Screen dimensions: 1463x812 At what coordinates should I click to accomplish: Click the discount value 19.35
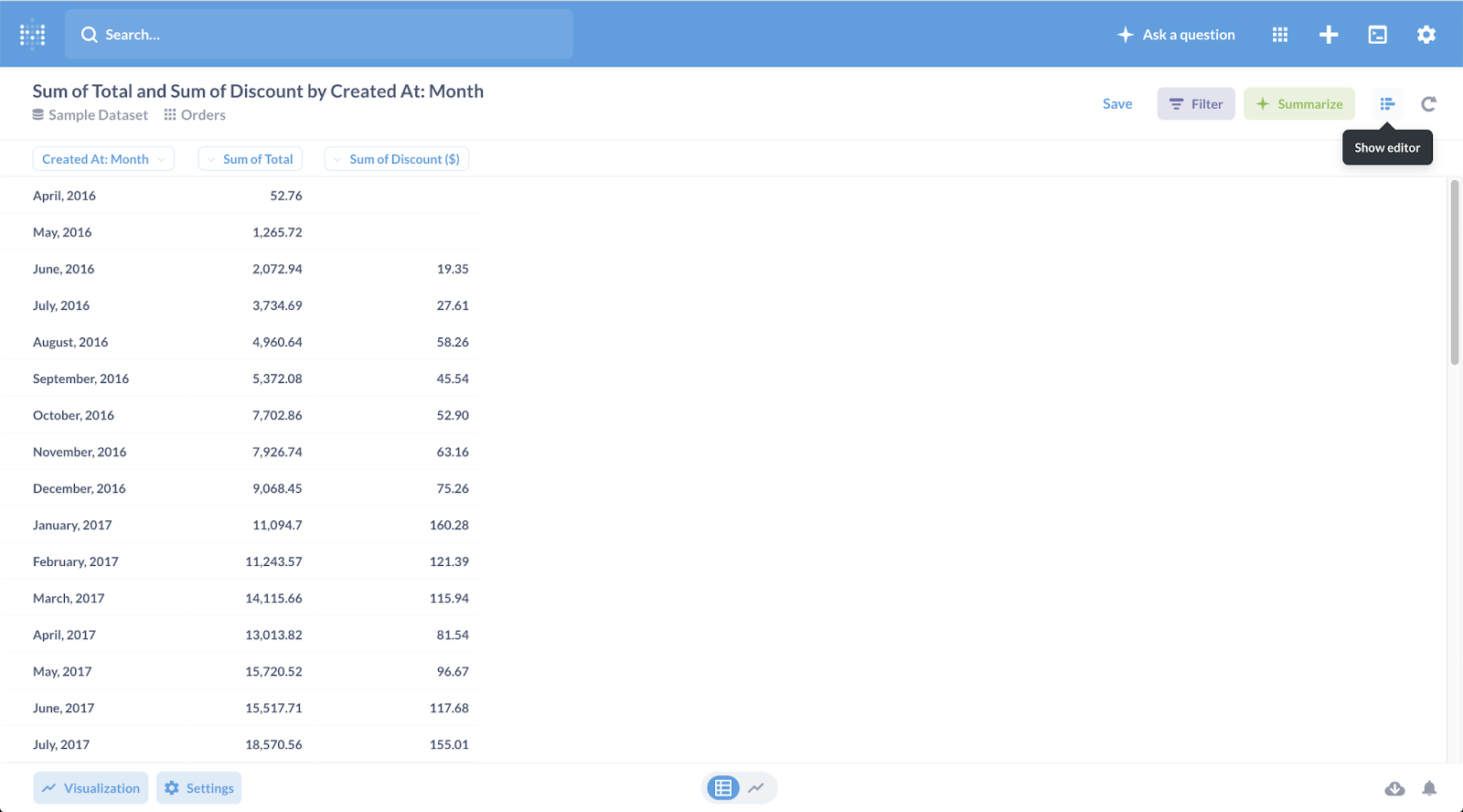click(x=453, y=269)
